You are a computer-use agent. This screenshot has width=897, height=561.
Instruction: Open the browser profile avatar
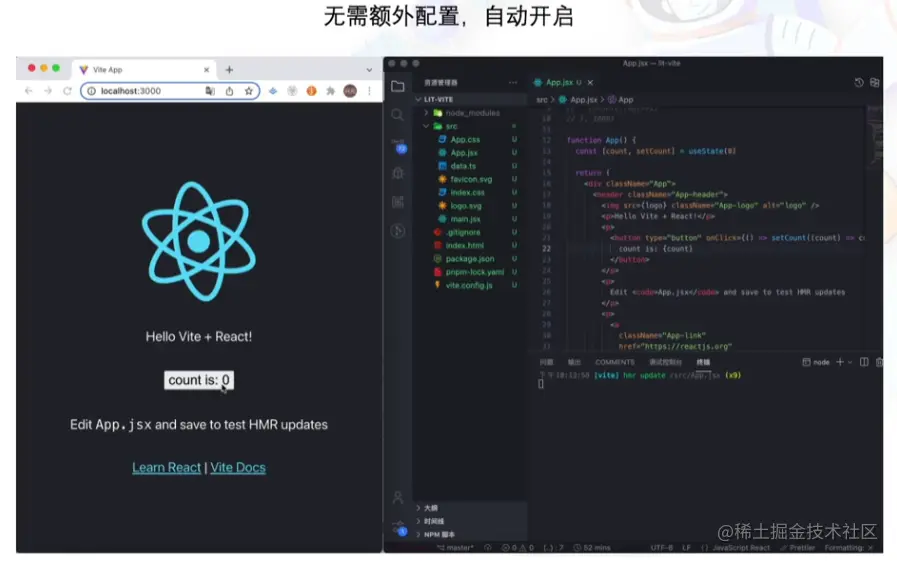tap(350, 91)
